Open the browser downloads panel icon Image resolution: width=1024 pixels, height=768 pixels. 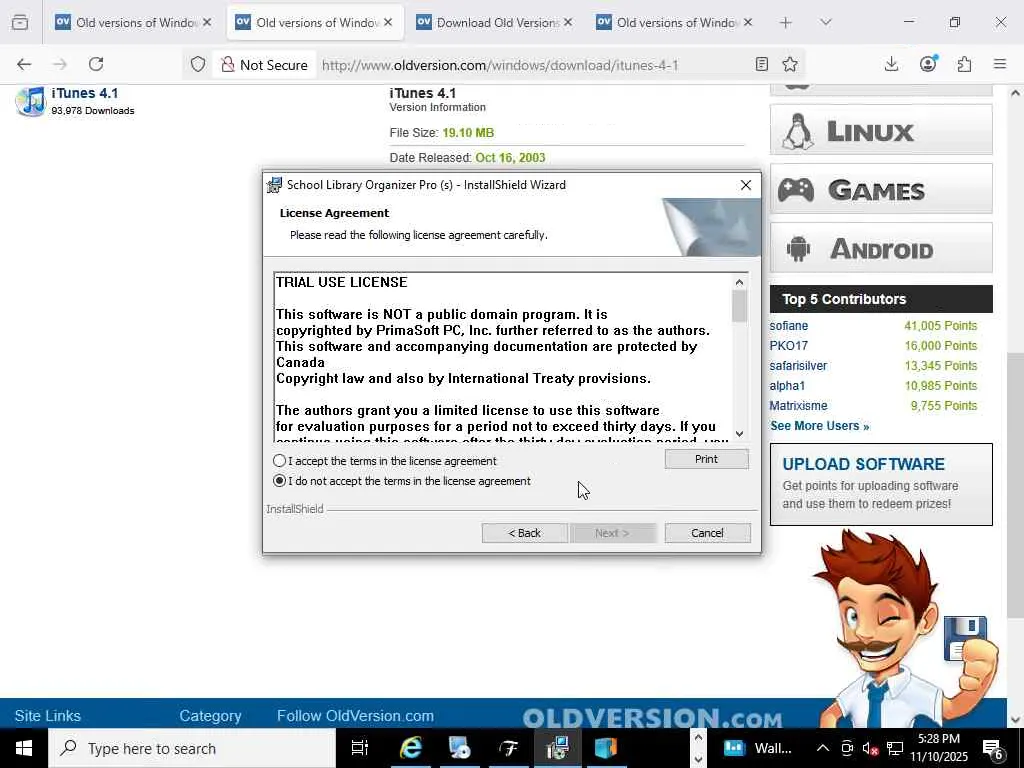pos(891,64)
